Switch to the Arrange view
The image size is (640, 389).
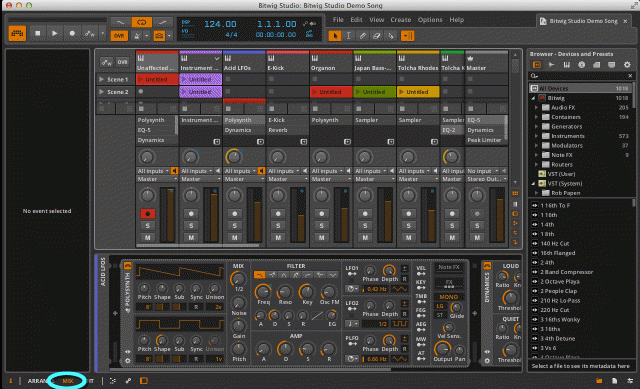[38, 381]
